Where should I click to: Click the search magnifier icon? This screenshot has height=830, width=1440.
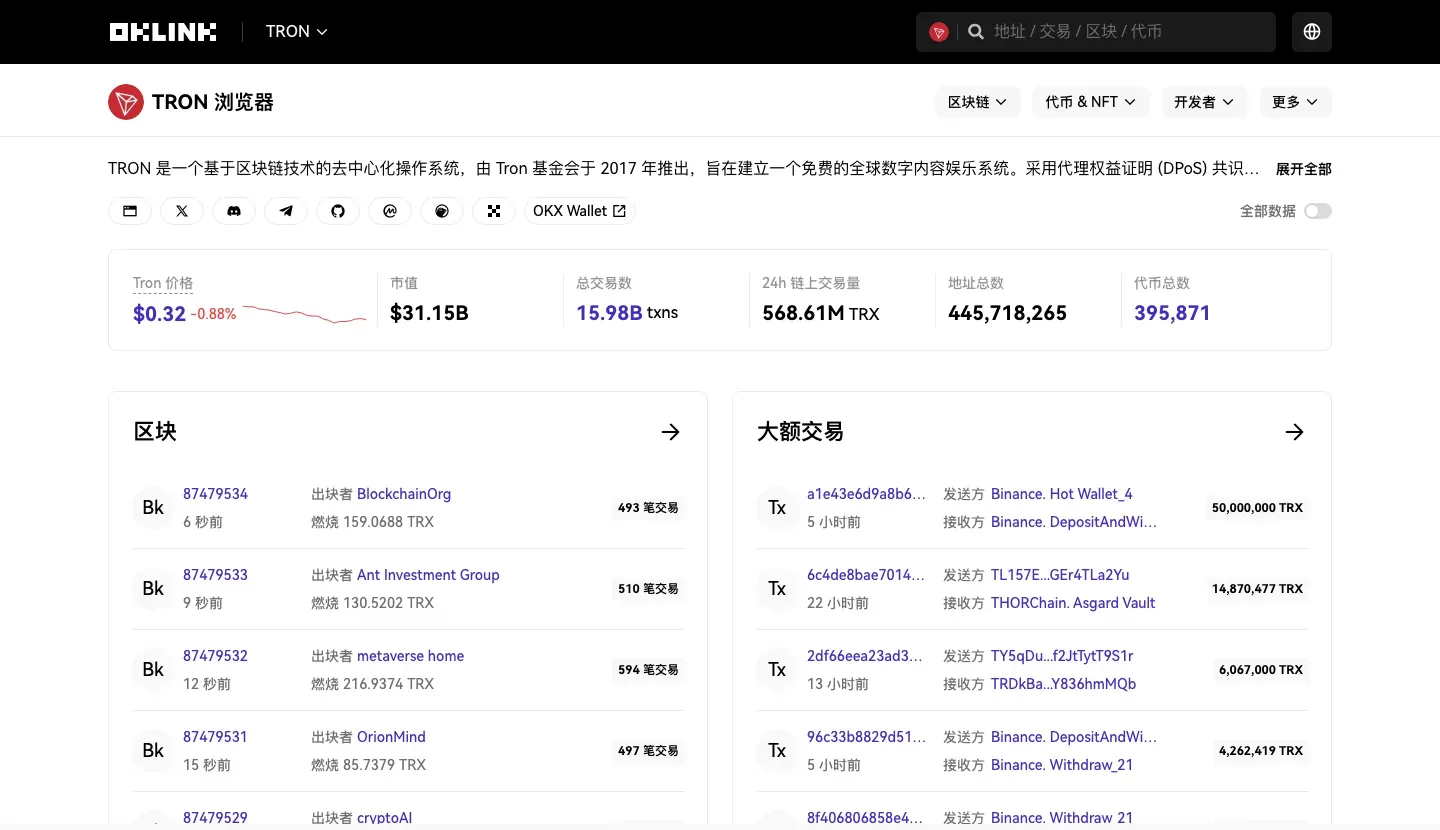976,32
